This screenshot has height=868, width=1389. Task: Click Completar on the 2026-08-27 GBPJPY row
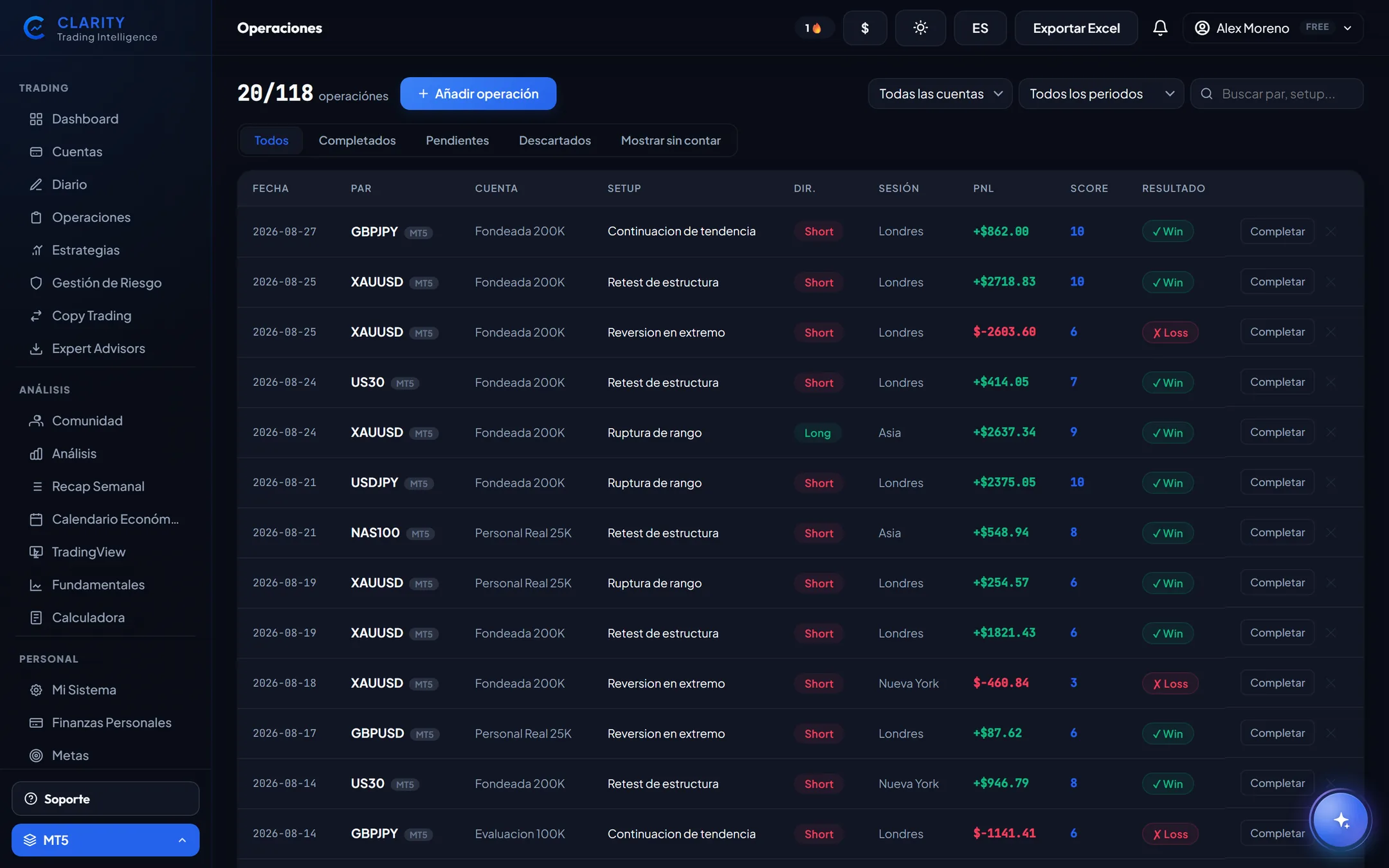click(1277, 231)
